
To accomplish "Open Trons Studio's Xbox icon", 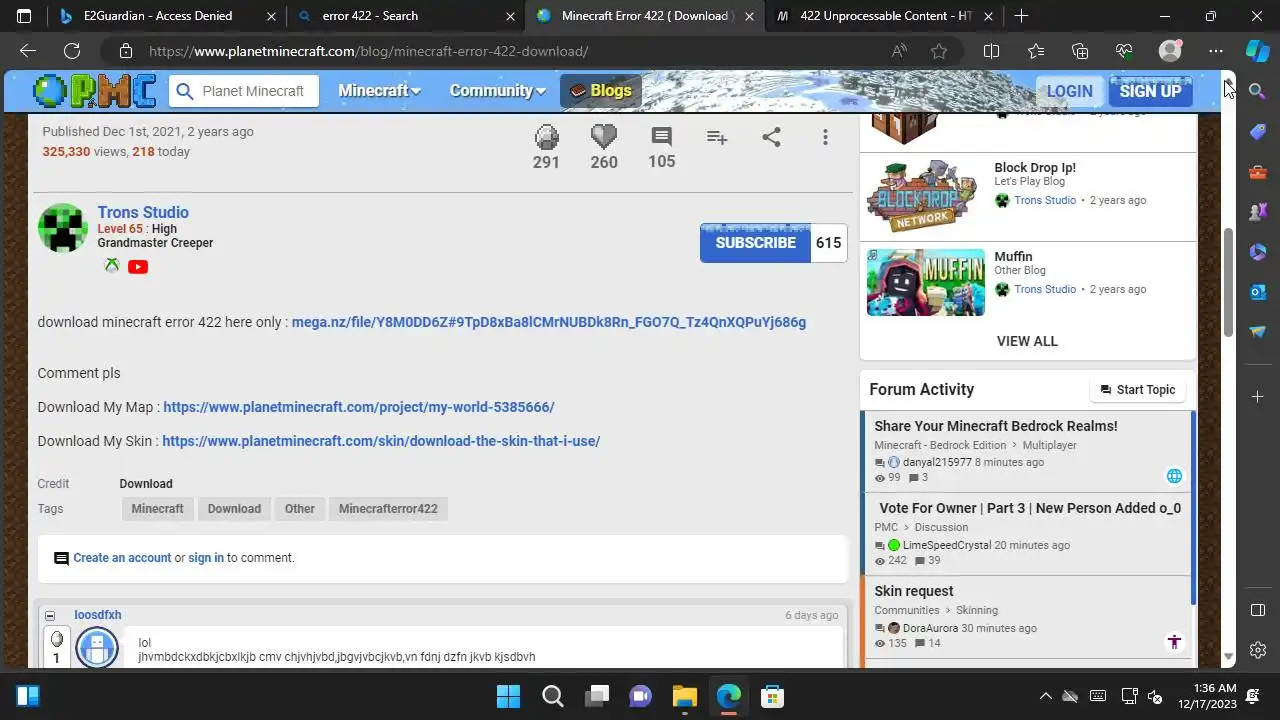I will (112, 266).
